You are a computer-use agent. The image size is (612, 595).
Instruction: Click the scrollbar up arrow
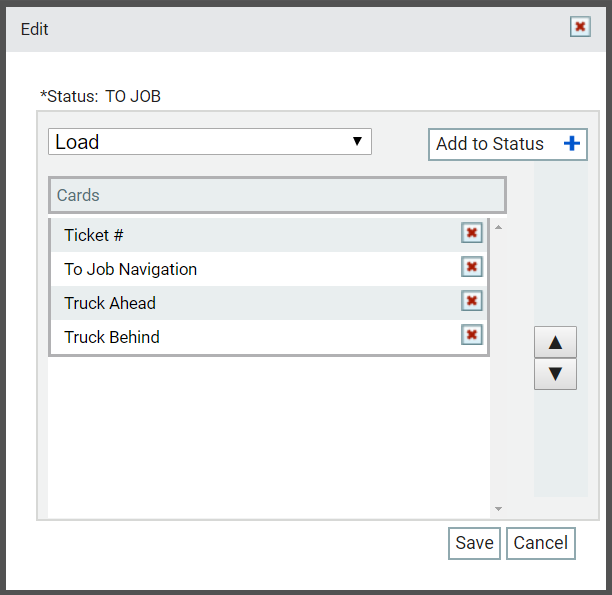click(498, 227)
